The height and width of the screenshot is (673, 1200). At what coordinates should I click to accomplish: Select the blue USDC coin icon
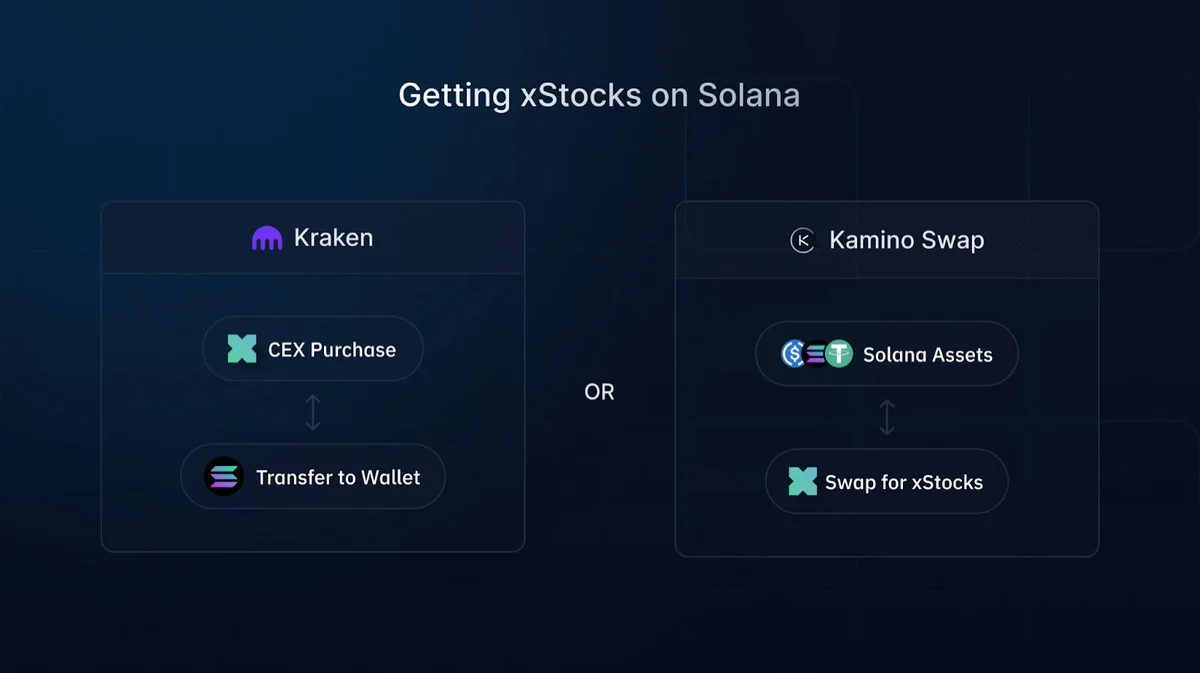(794, 353)
